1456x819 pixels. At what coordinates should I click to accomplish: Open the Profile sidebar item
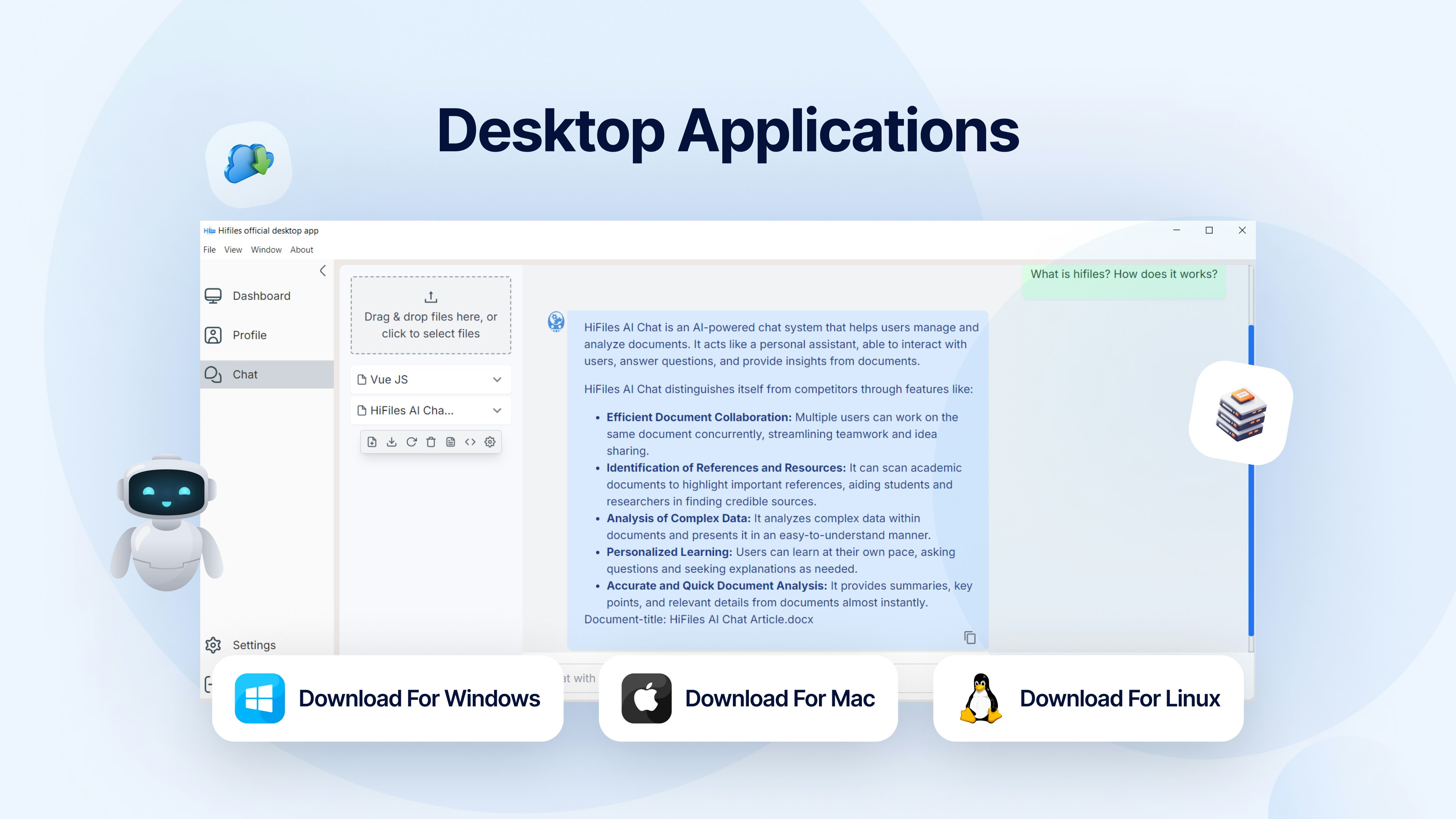249,335
